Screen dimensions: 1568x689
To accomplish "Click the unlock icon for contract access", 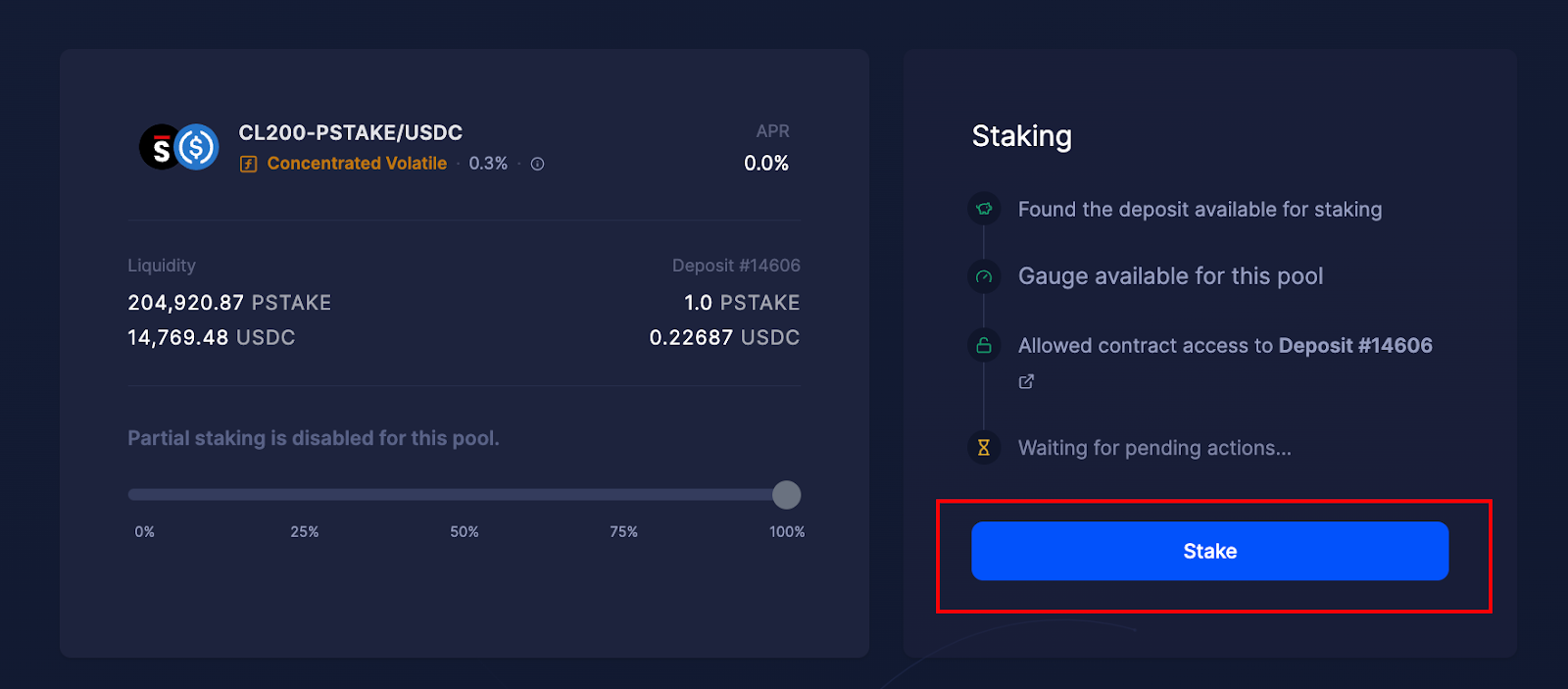I will pos(984,345).
